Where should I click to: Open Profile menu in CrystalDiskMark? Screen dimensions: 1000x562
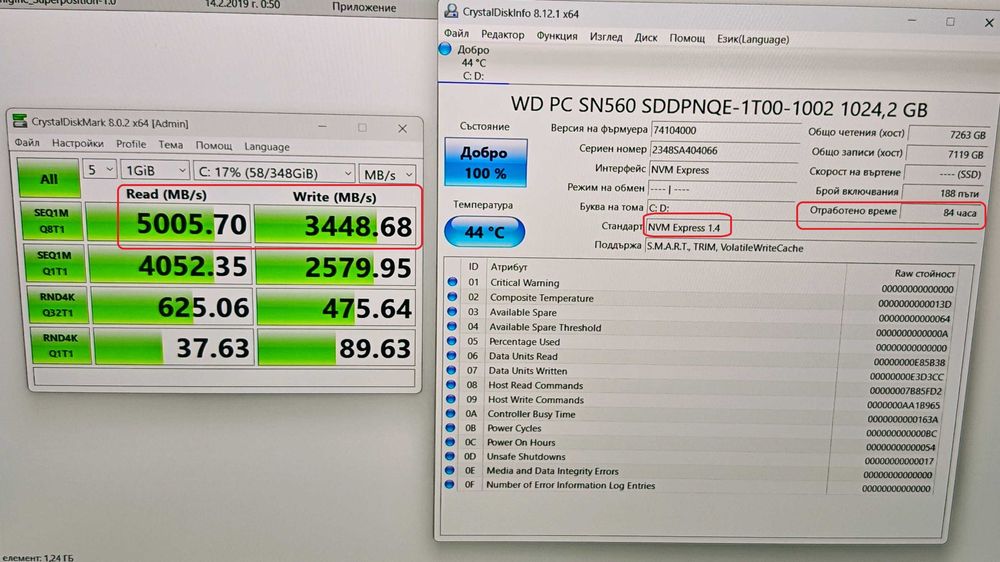click(x=131, y=144)
